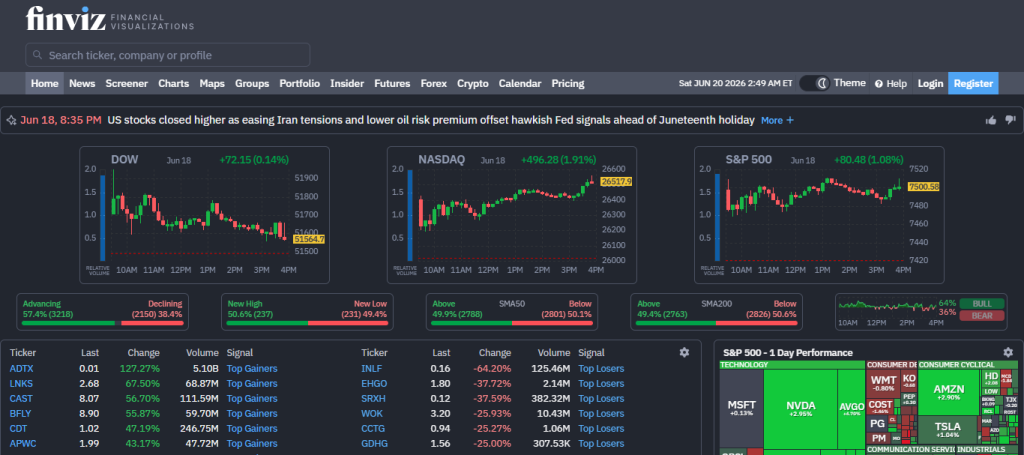Screen dimensions: 1024x455
Task: Open ticker LNKS
Action: click(21, 384)
